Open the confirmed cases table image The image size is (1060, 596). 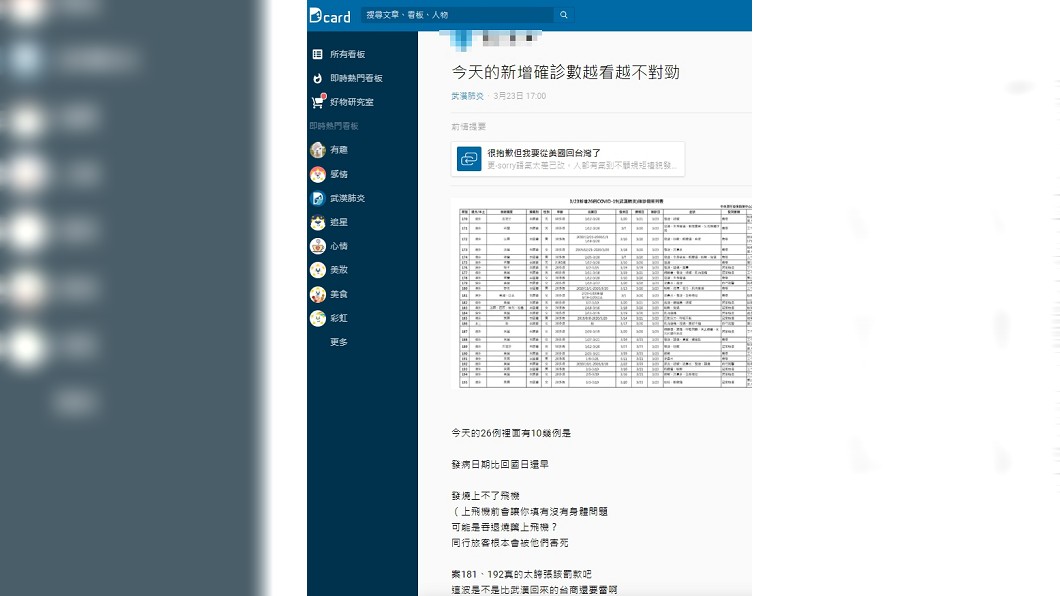602,293
